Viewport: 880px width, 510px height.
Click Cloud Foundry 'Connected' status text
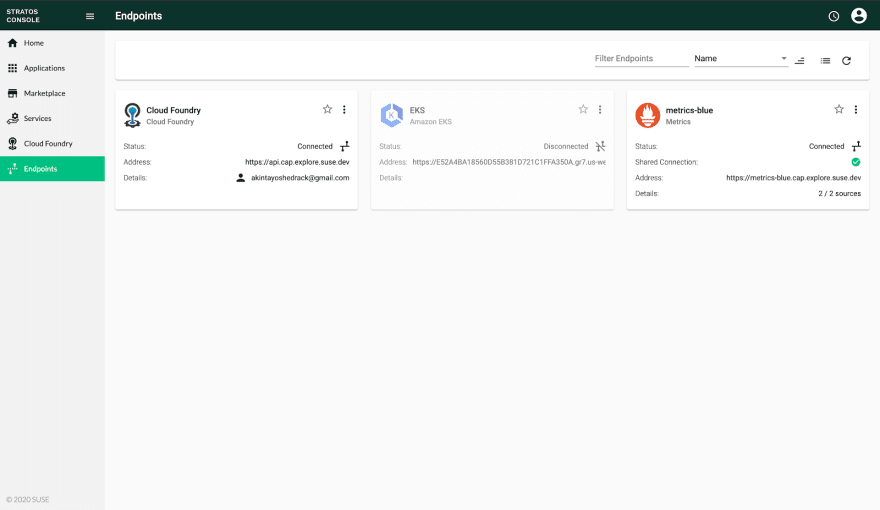point(315,146)
